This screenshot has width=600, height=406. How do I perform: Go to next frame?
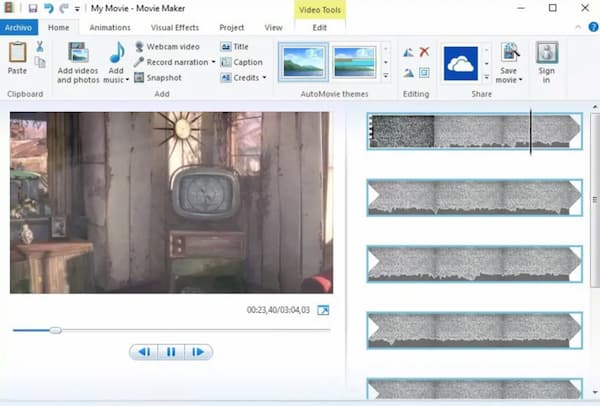[198, 352]
